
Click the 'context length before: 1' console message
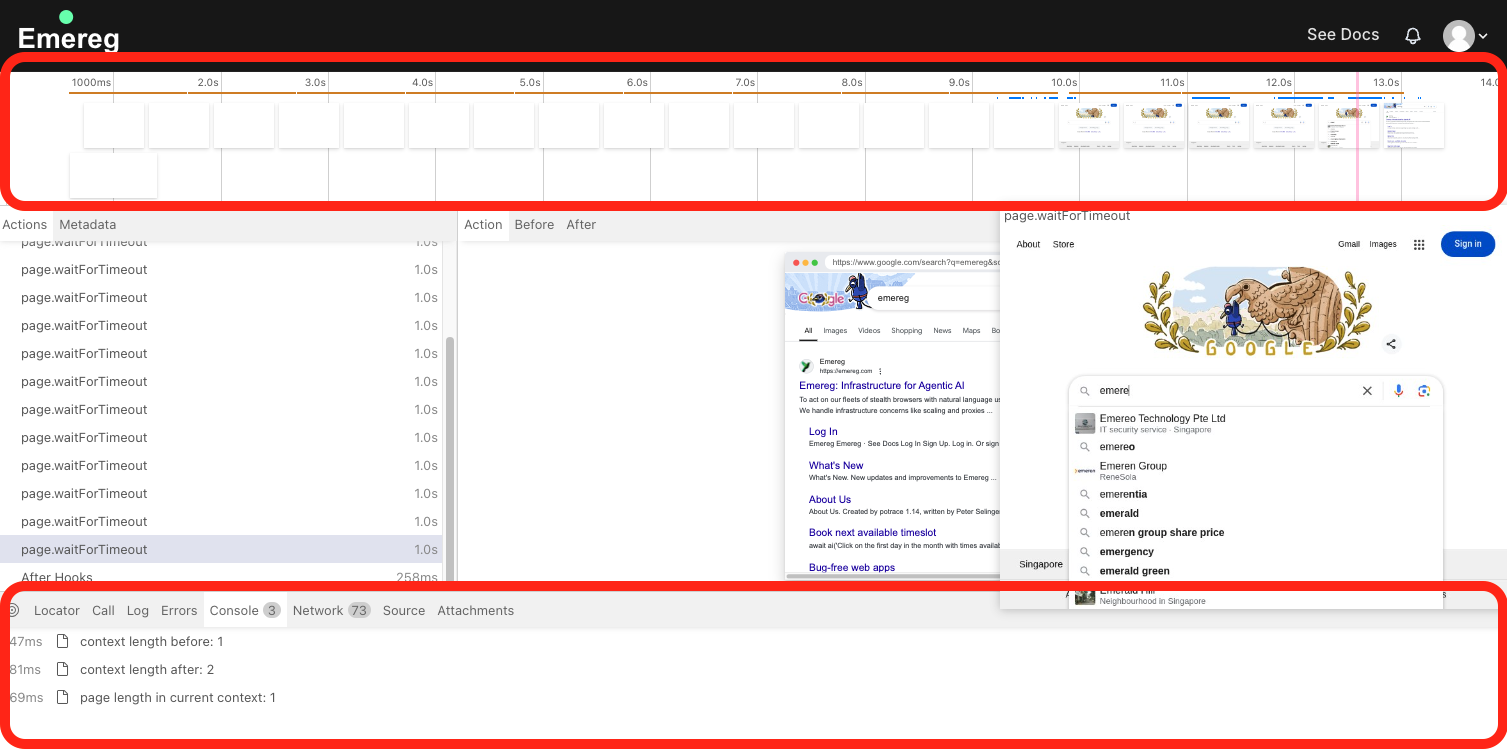click(x=152, y=641)
